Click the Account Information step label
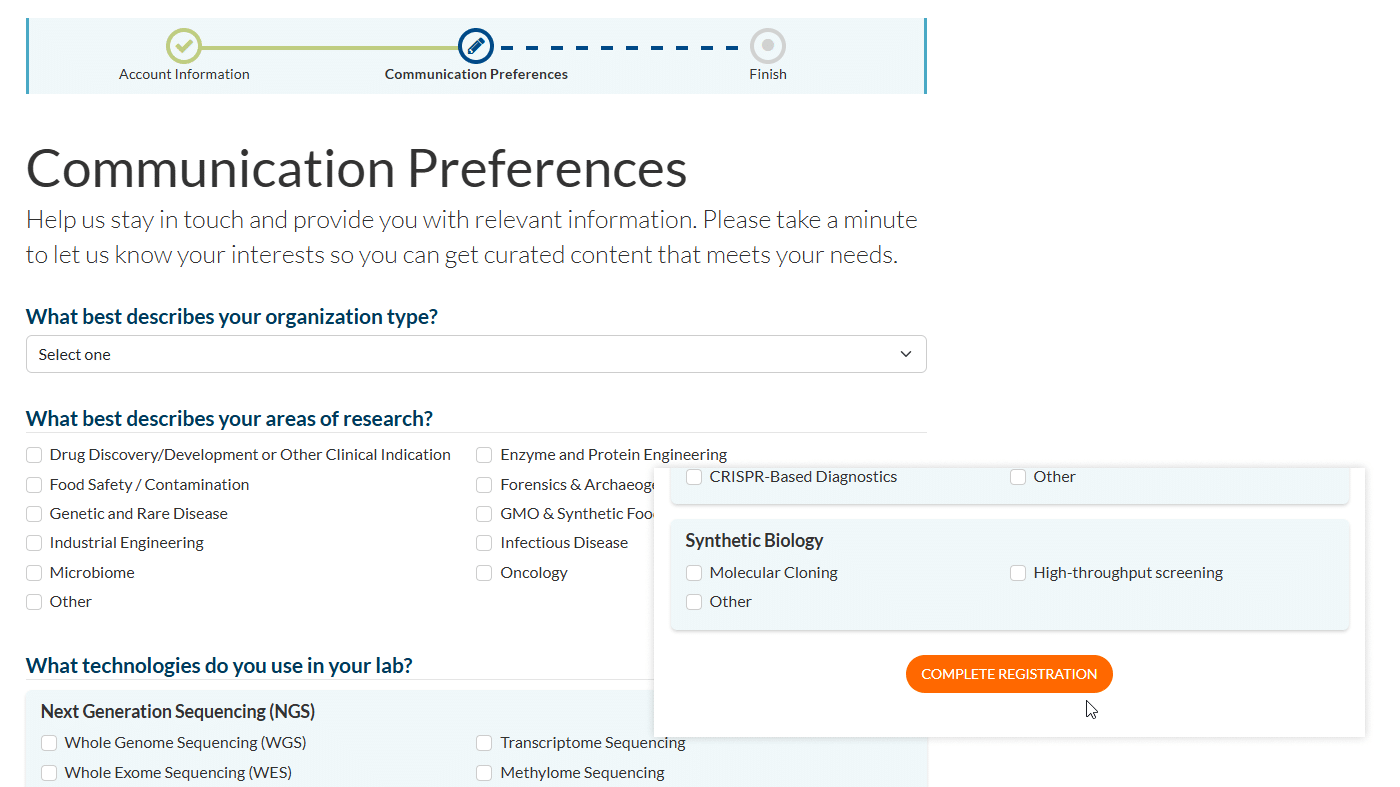The width and height of the screenshot is (1400, 787). tap(184, 74)
